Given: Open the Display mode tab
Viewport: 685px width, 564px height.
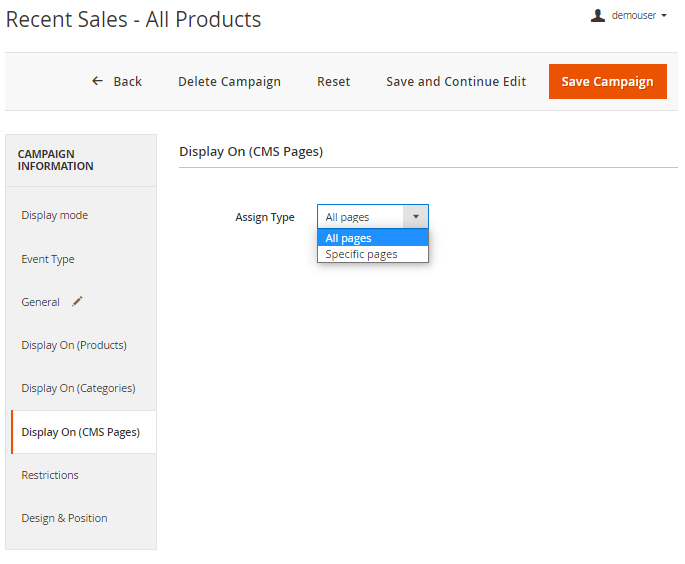Looking at the screenshot, I should pyautogui.click(x=54, y=215).
